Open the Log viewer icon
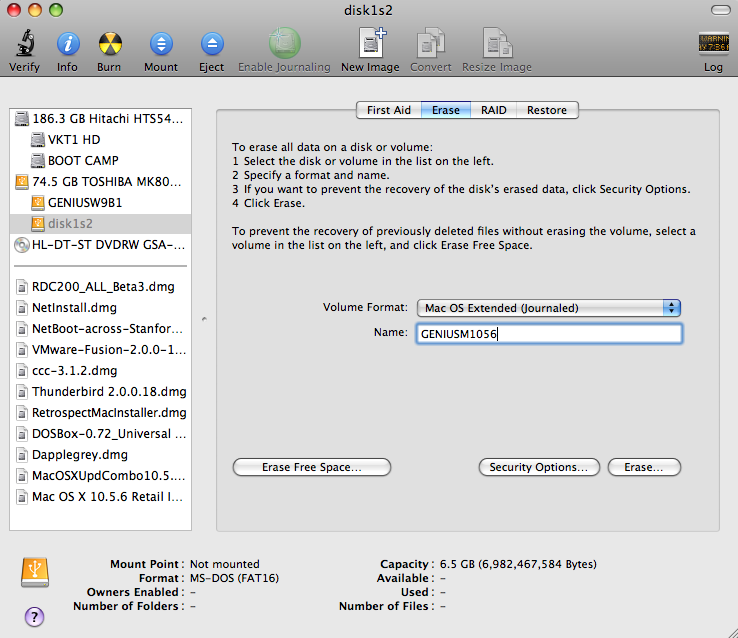Screen dimensions: 738x638 tap(713, 43)
